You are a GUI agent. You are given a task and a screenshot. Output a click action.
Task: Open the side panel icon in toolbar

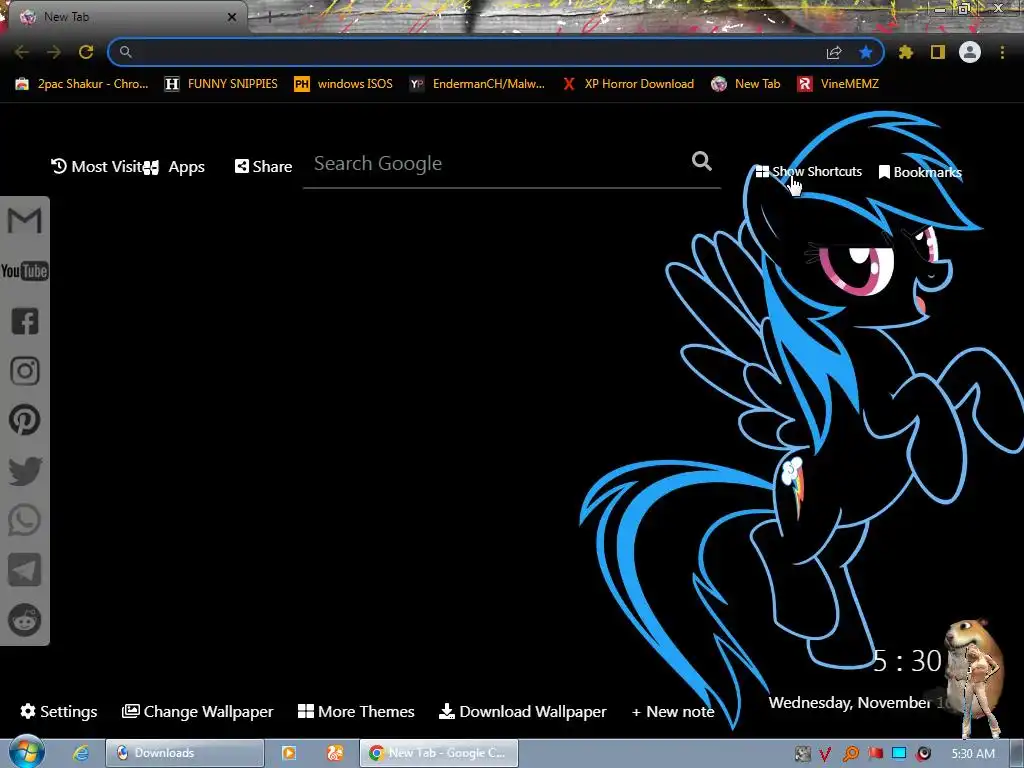point(938,52)
